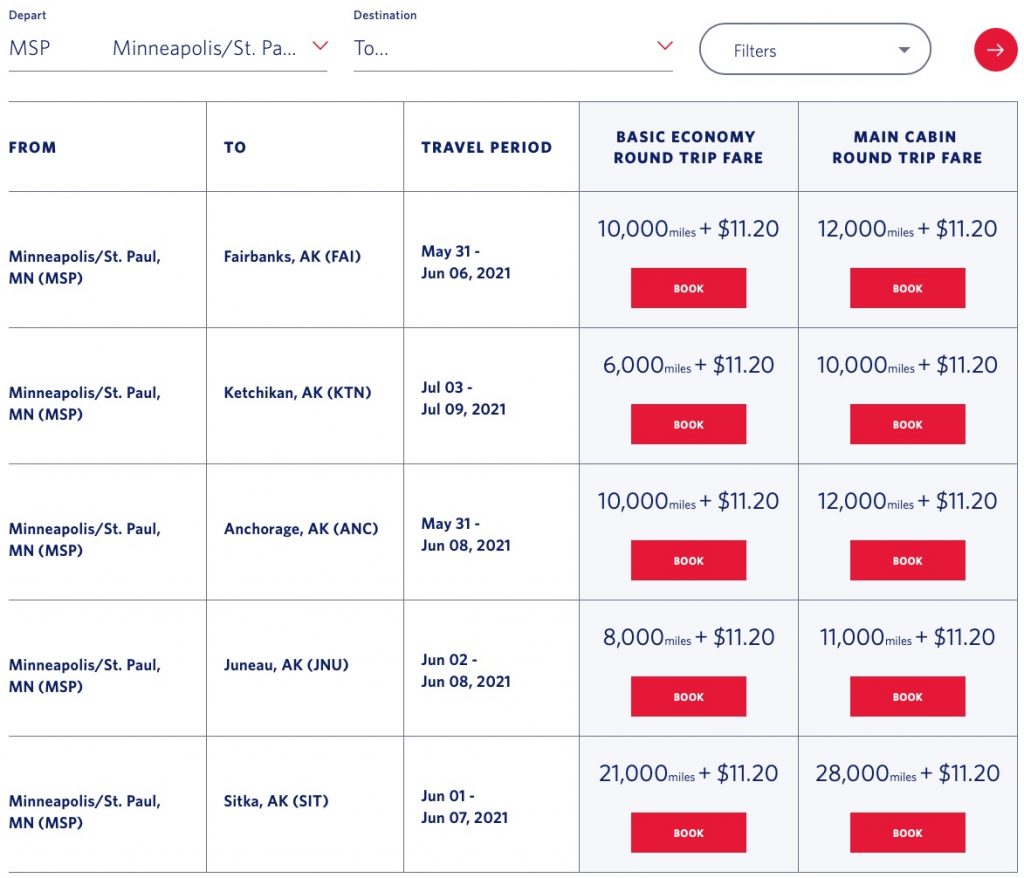Click the red arrow search button
This screenshot has height=878, width=1024.
(995, 49)
